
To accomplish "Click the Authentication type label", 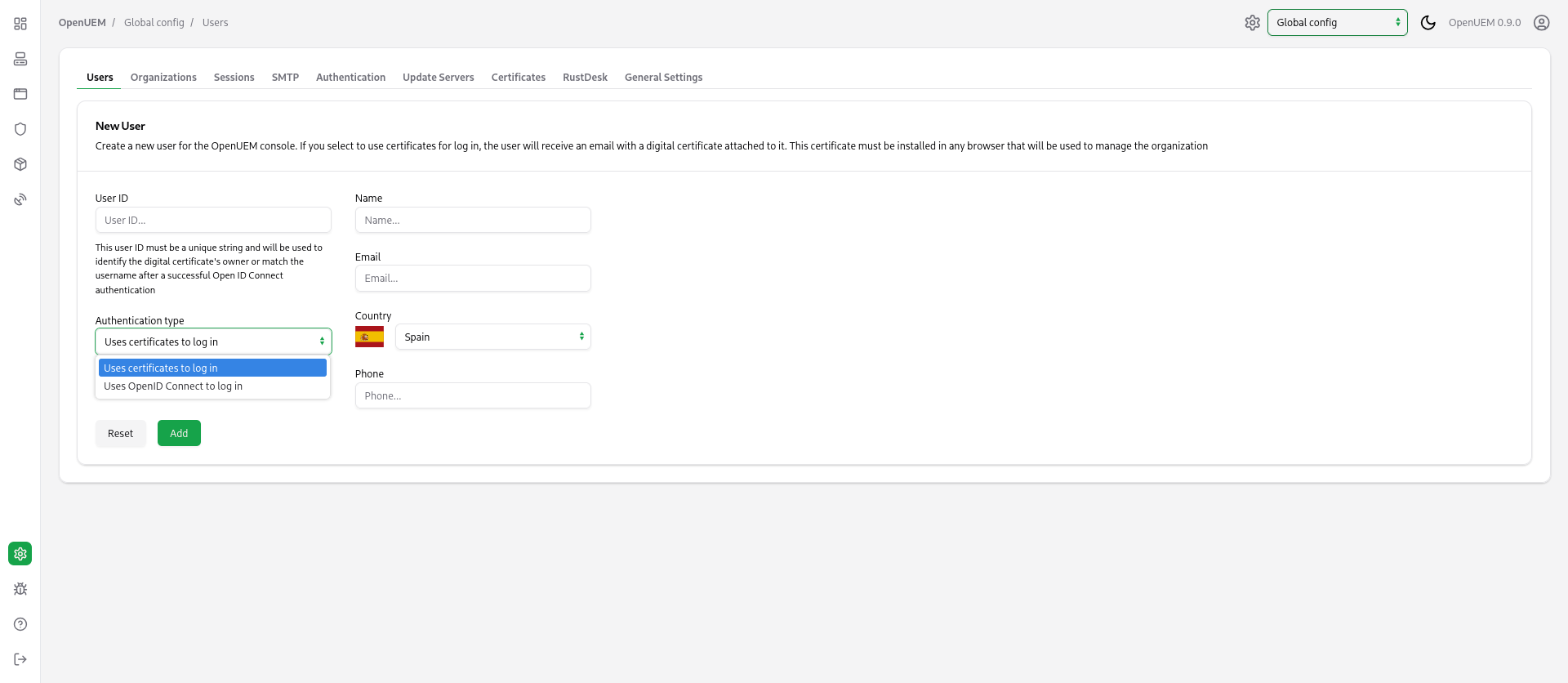I will (140, 321).
